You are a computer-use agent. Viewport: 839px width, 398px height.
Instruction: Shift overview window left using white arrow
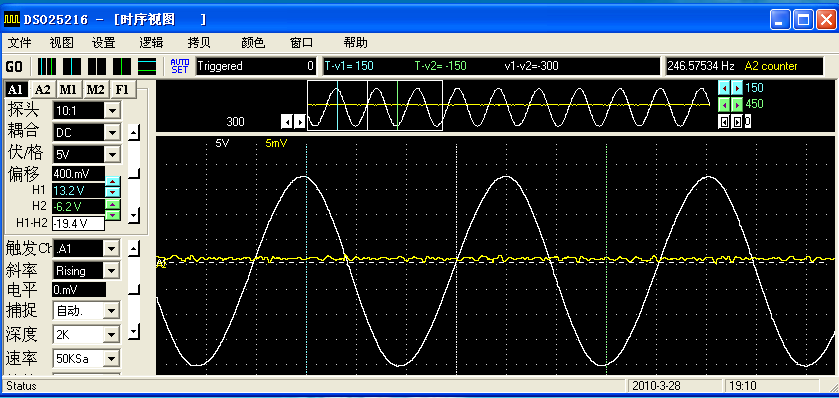pyautogui.click(x=287, y=122)
